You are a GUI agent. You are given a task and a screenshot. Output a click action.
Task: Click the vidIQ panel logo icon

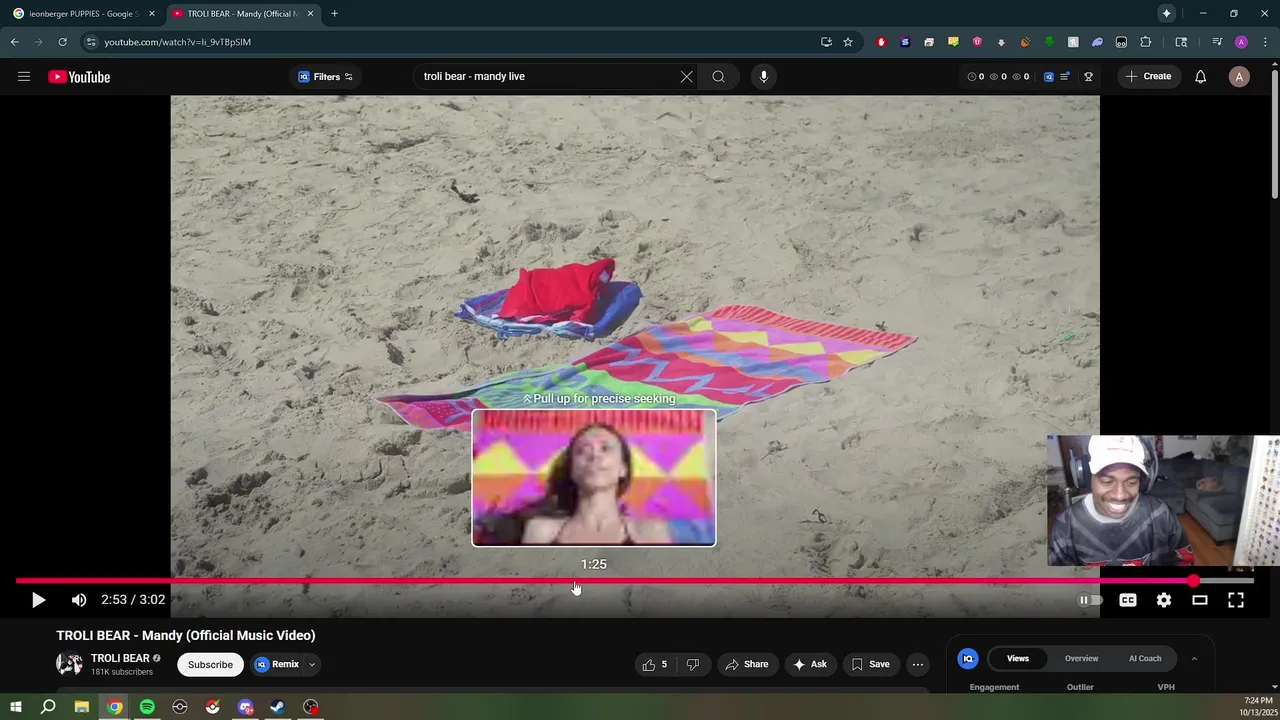click(x=968, y=658)
